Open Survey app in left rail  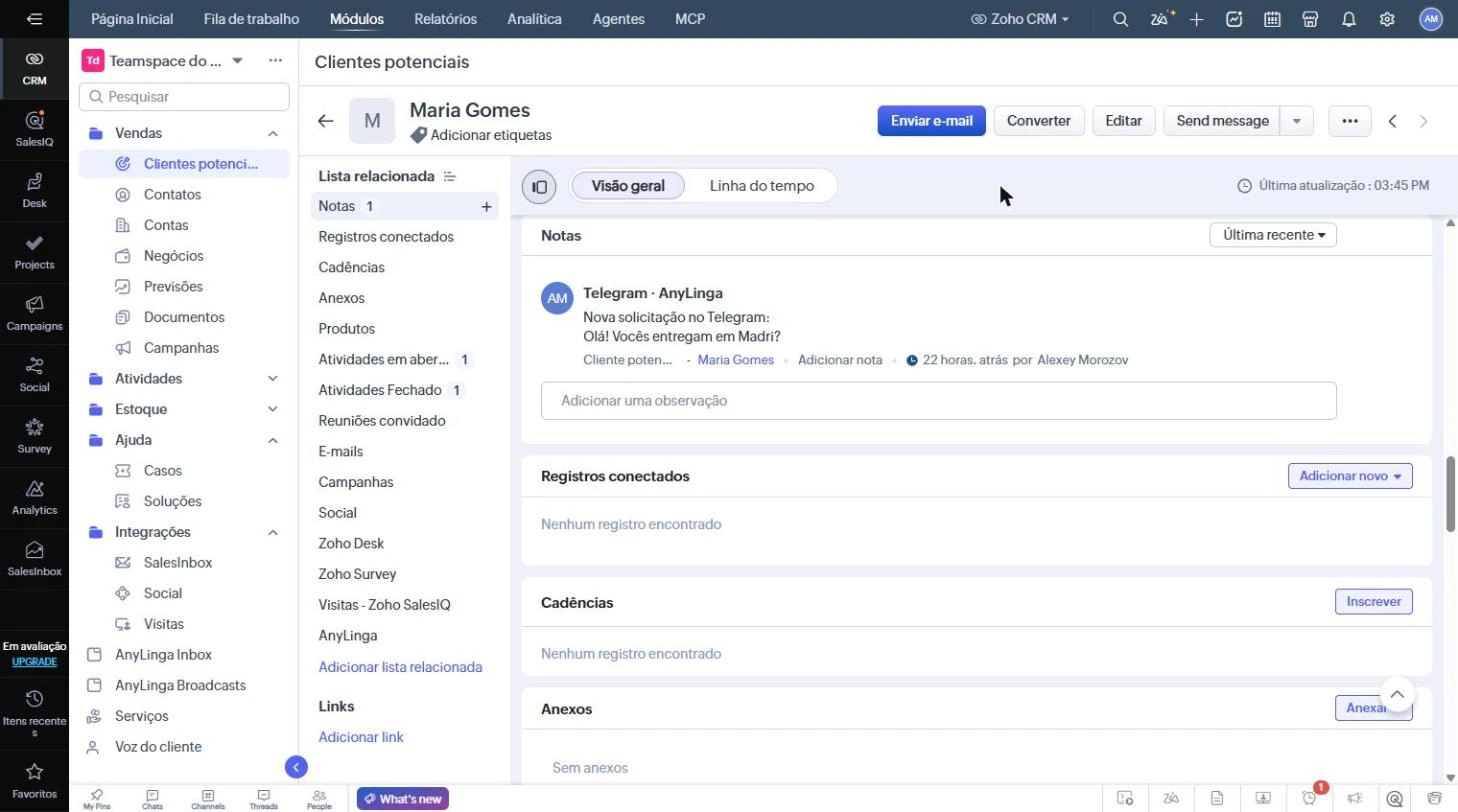coord(34,435)
